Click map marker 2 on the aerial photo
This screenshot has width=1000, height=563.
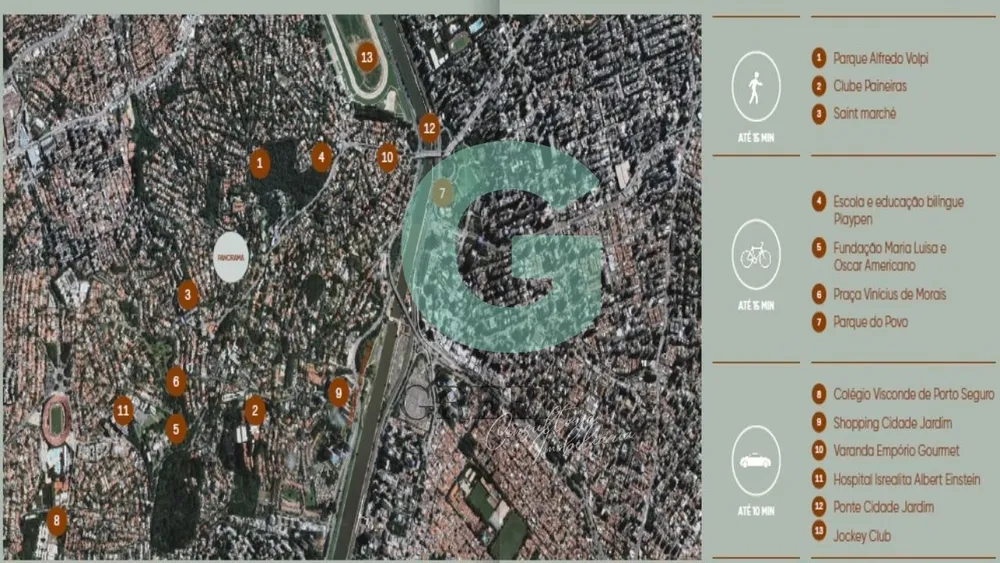click(254, 411)
